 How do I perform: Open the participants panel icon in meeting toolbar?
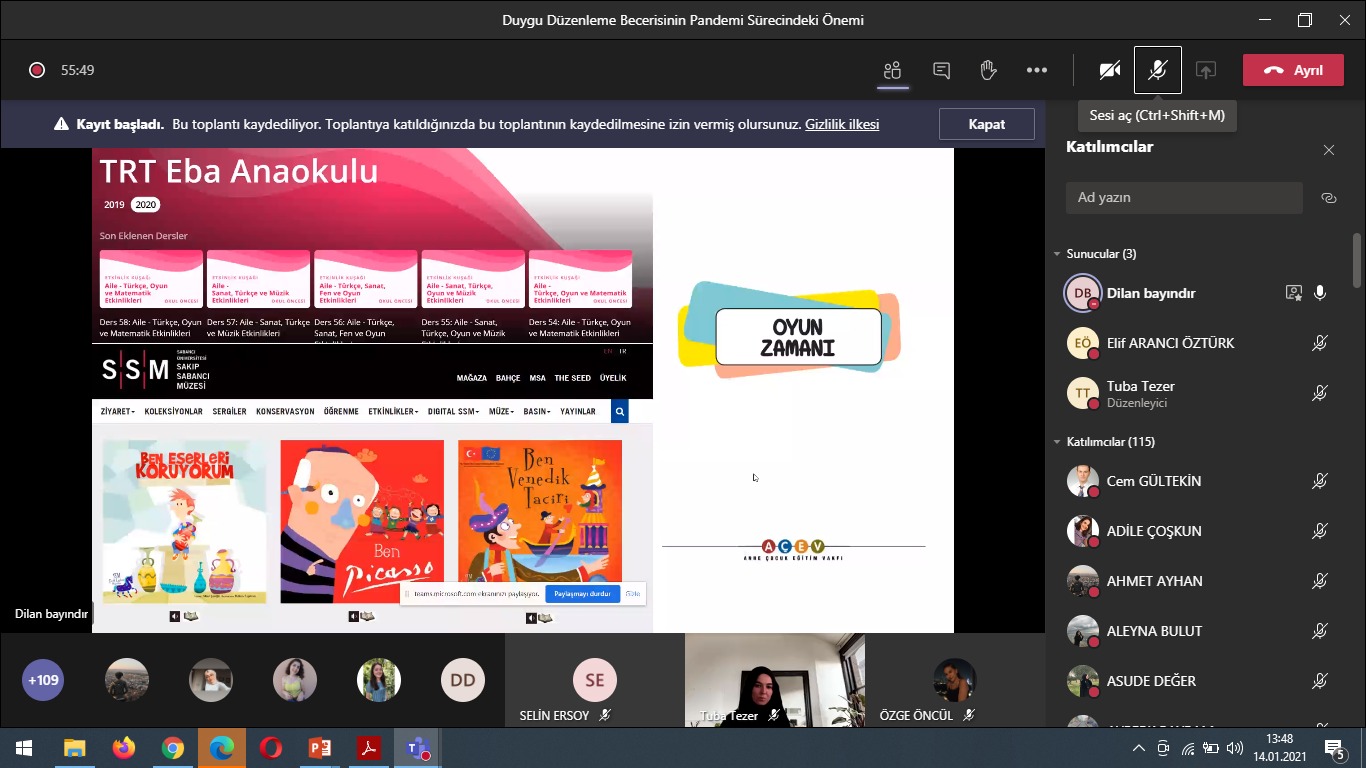coord(892,70)
